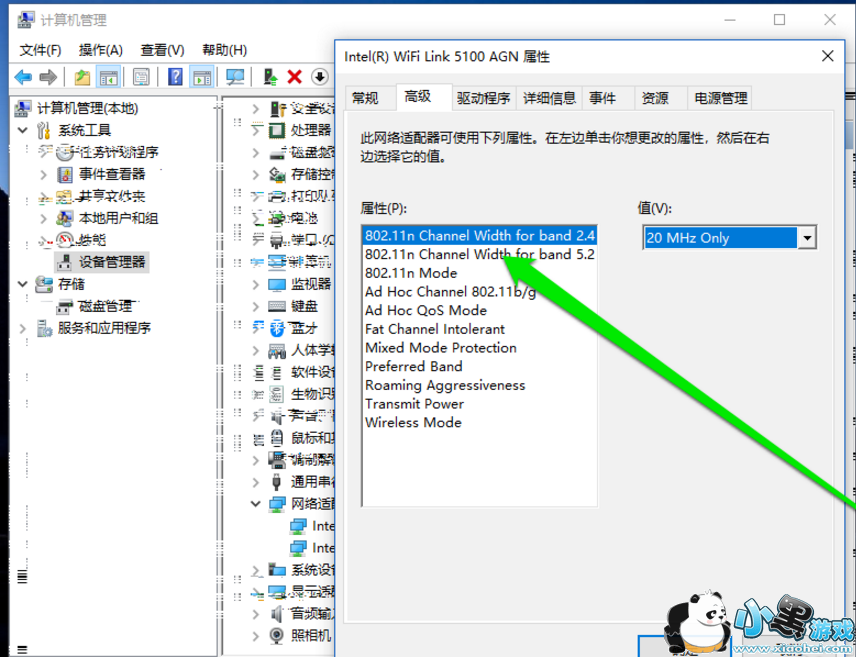Toggle the Show/Hide action pane icon
Image resolution: width=856 pixels, height=657 pixels.
[x=201, y=77]
